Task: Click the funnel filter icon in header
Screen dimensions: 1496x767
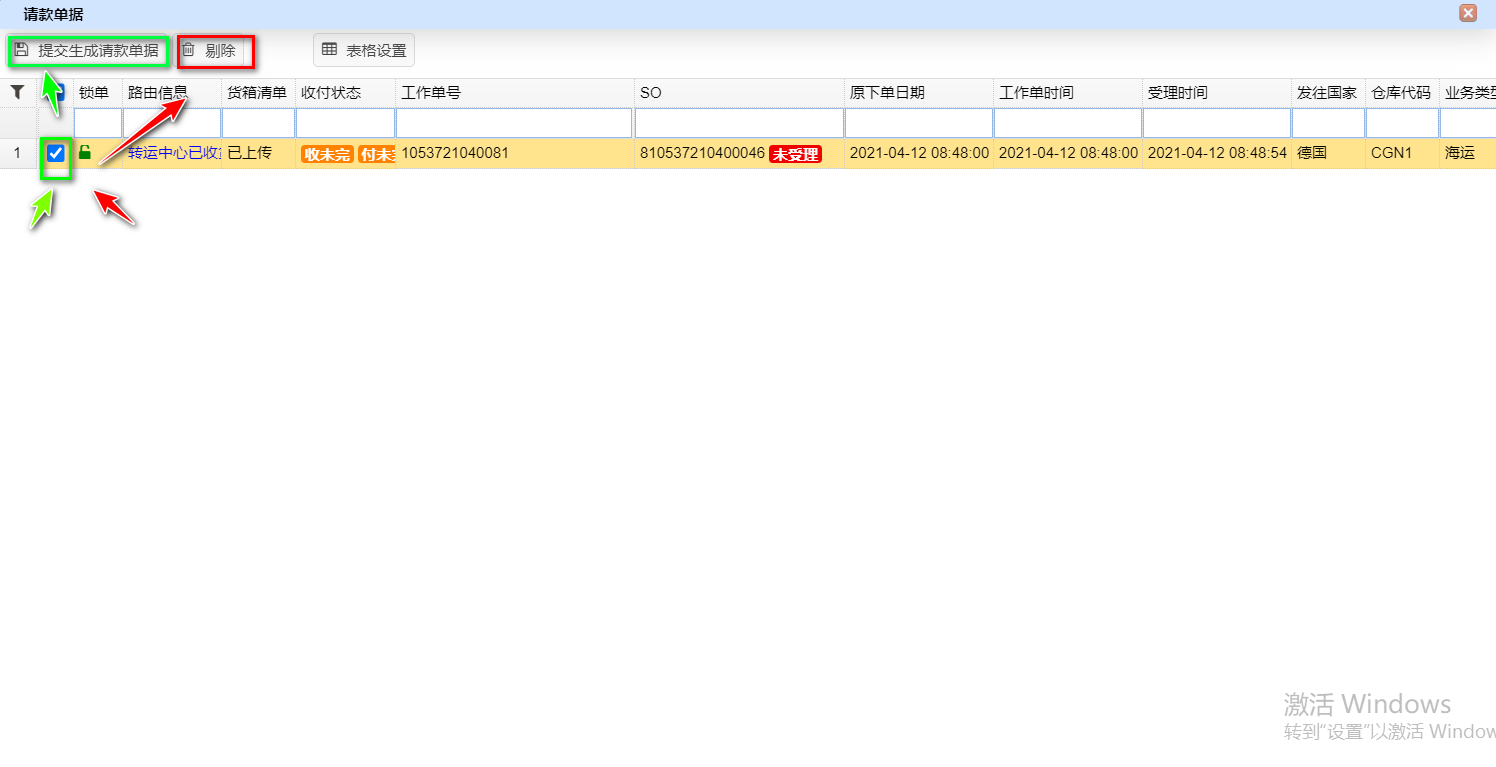Action: [17, 92]
